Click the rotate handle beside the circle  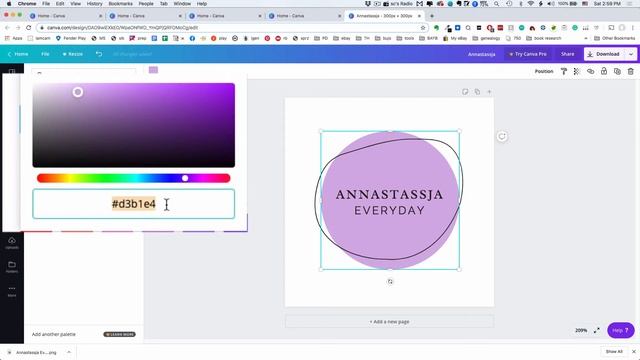[x=502, y=136]
